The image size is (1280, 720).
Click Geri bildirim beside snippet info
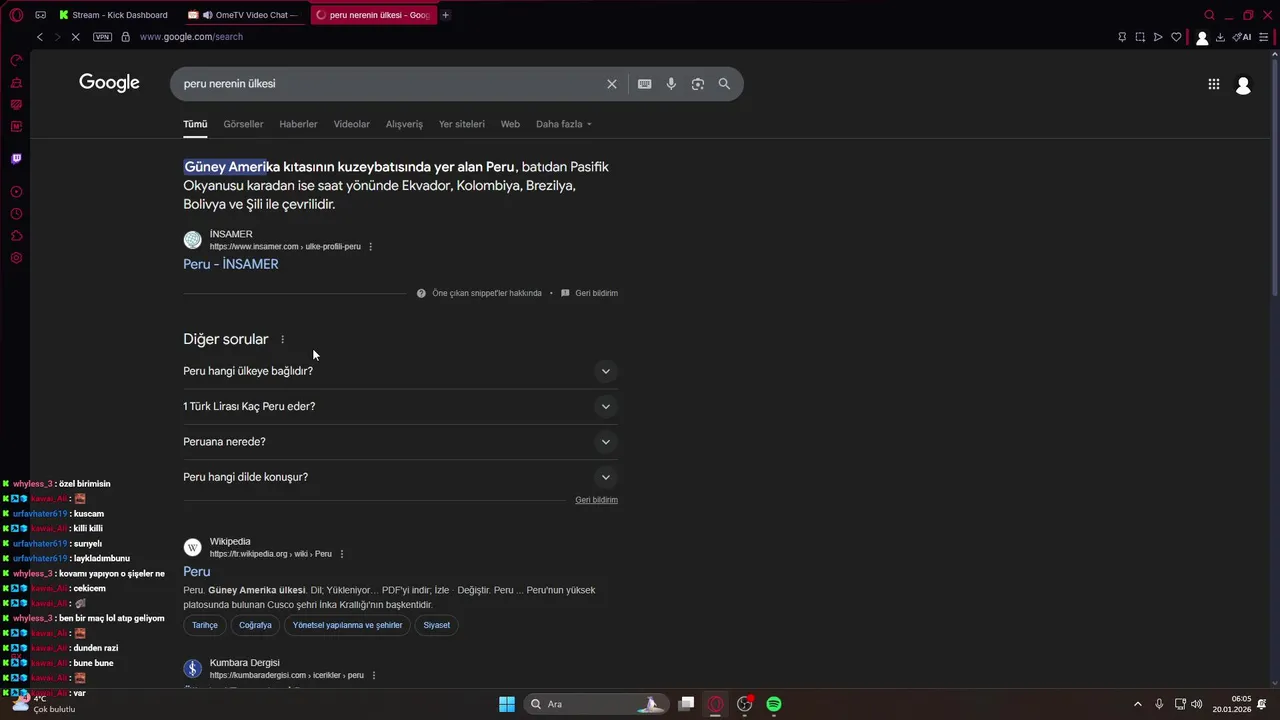[590, 293]
